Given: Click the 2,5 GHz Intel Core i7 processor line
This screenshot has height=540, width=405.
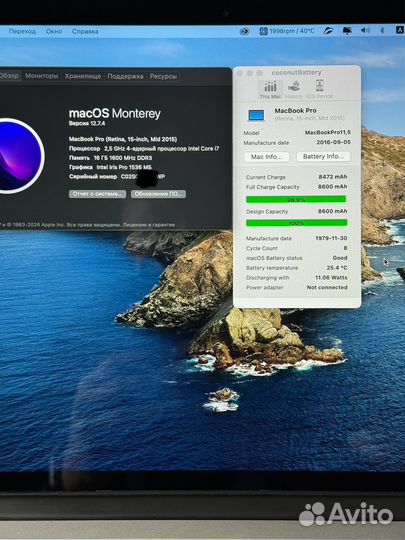Looking at the screenshot, I should [x=144, y=148].
